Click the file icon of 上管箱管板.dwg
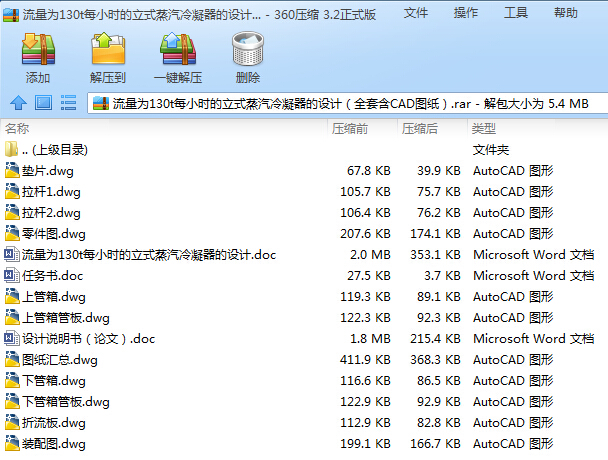The height and width of the screenshot is (460, 608). point(12,317)
